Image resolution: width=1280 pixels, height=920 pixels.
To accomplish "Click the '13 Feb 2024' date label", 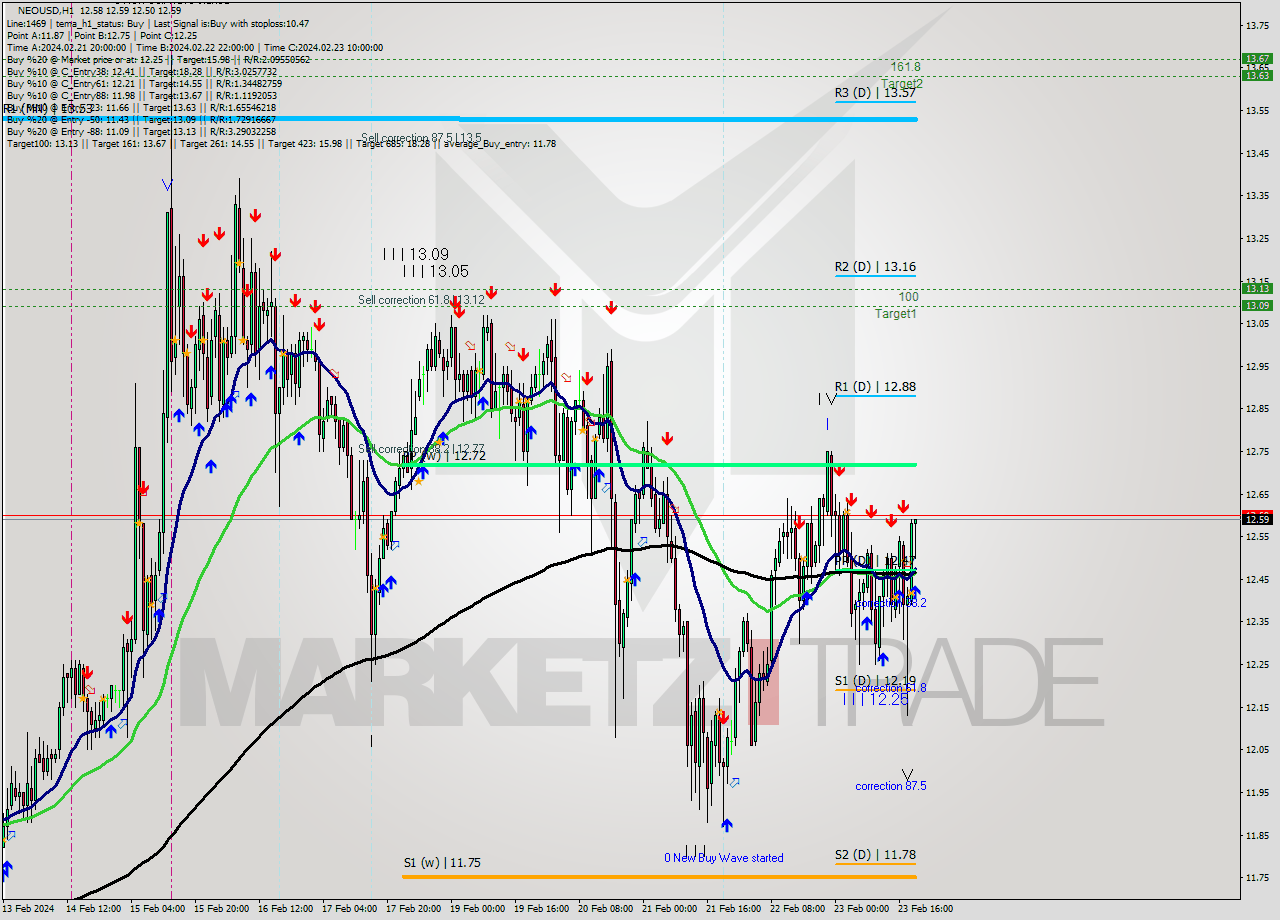I will [x=28, y=909].
